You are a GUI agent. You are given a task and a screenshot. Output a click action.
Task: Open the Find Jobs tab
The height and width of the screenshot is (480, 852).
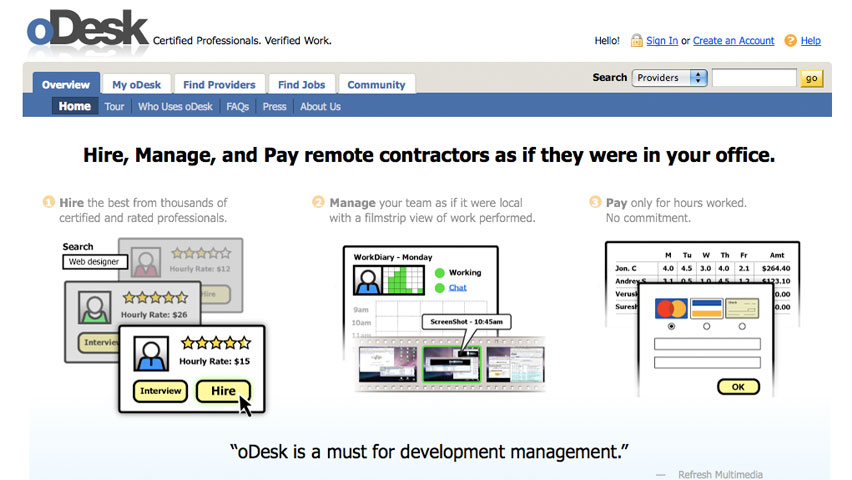coord(302,84)
